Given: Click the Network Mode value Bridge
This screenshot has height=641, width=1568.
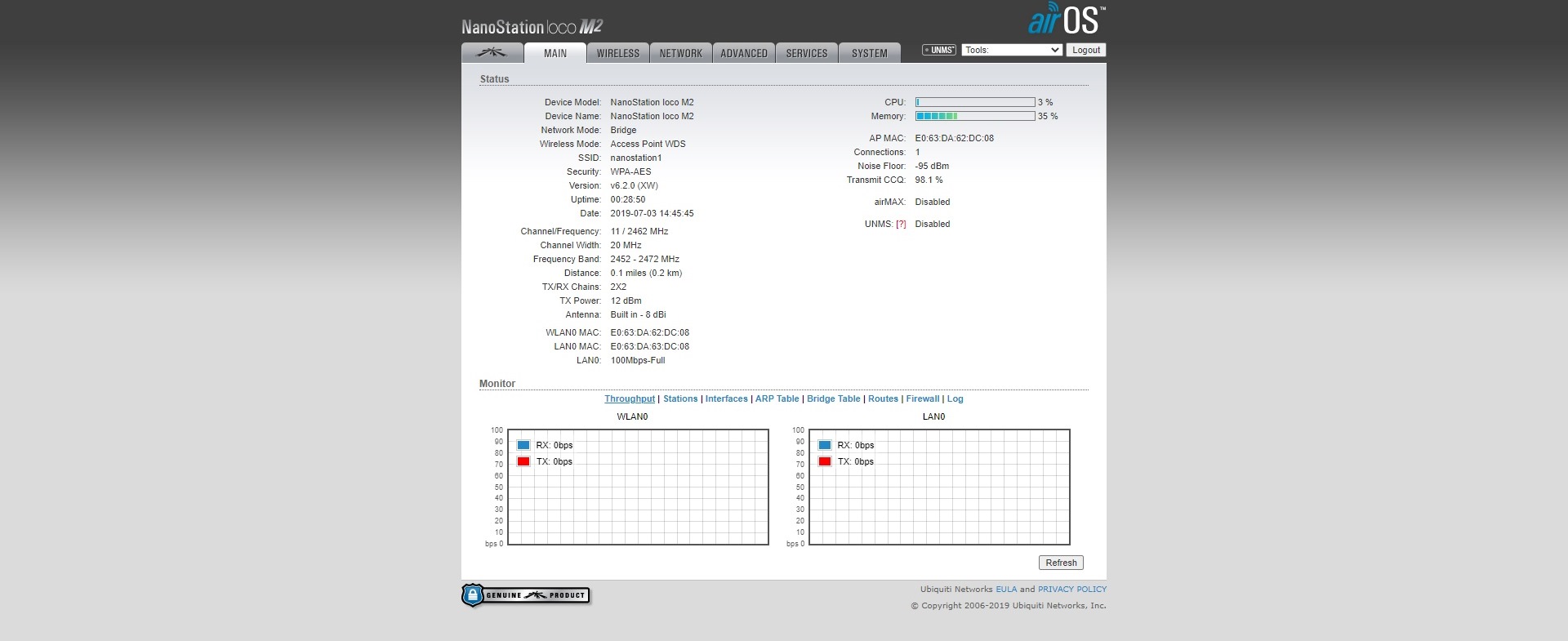Looking at the screenshot, I should click(623, 130).
